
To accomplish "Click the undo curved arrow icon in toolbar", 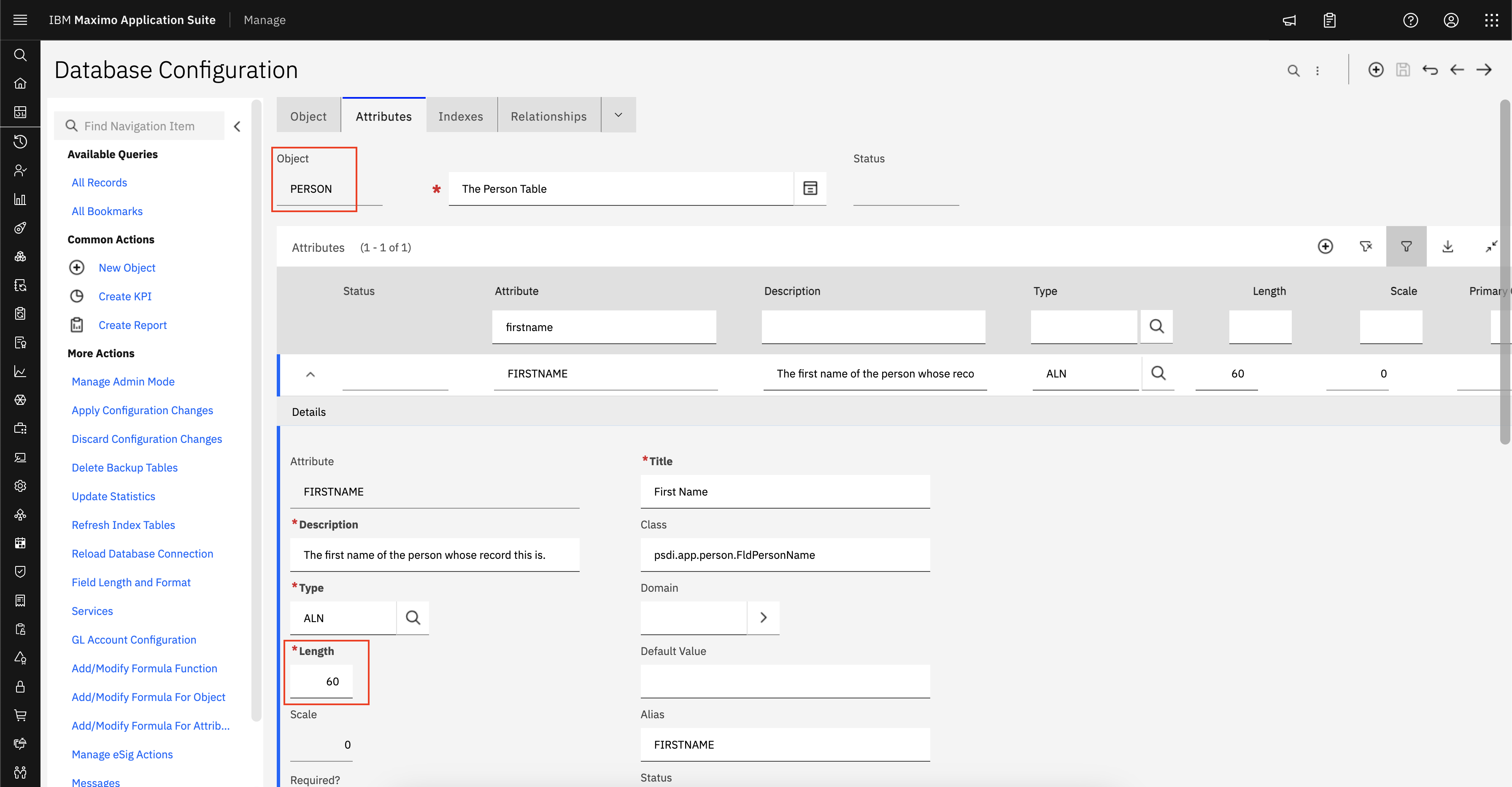I will point(1430,70).
